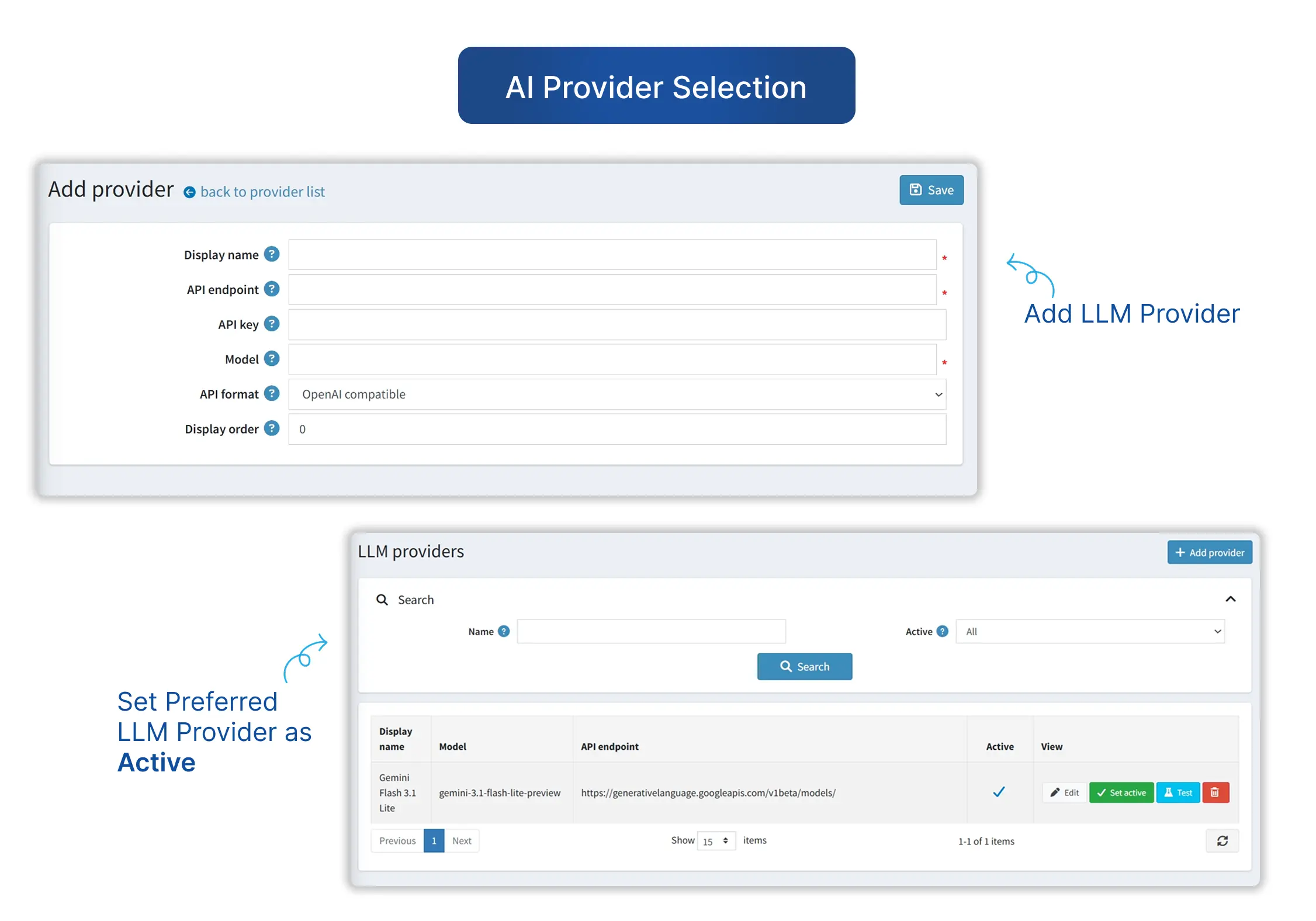Go to Previous page
The image size is (1316, 921).
(397, 841)
